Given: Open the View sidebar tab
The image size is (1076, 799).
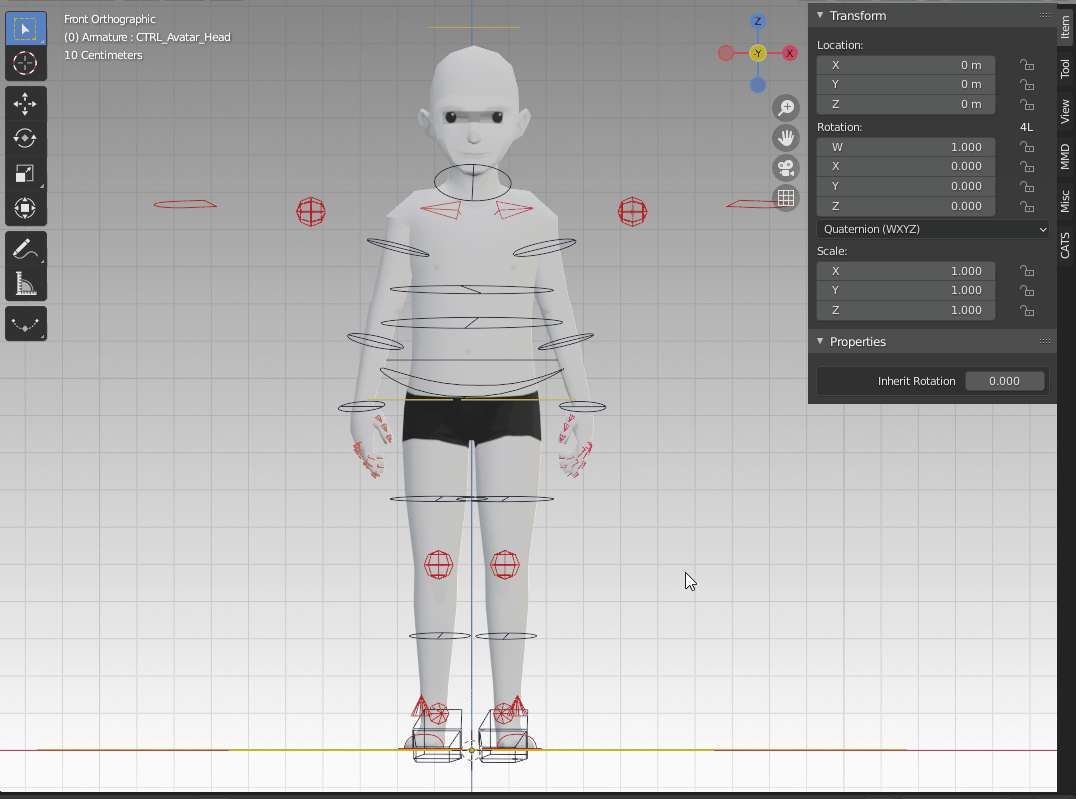Looking at the screenshot, I should tap(1066, 111).
